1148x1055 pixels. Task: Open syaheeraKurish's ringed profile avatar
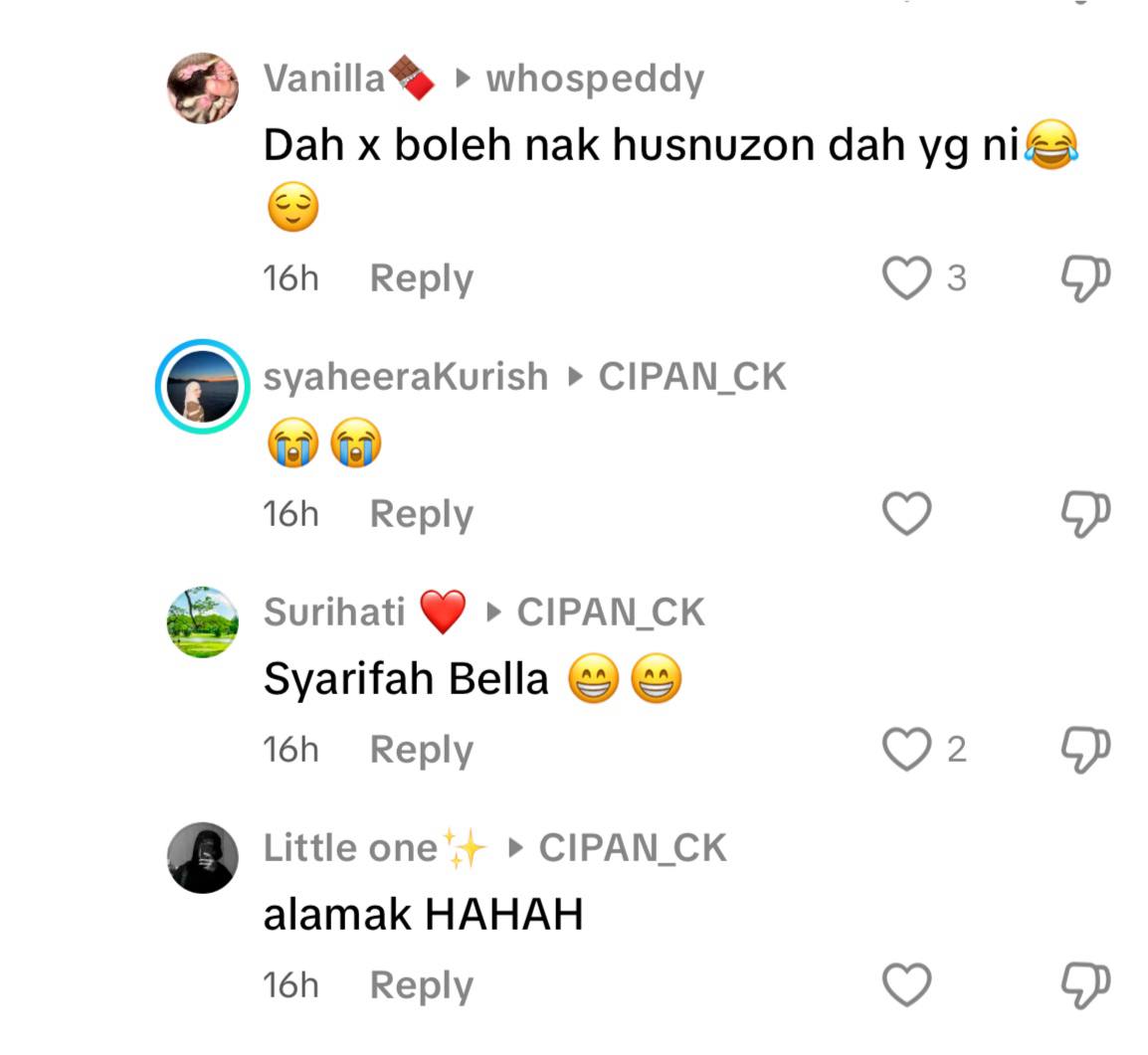[203, 386]
